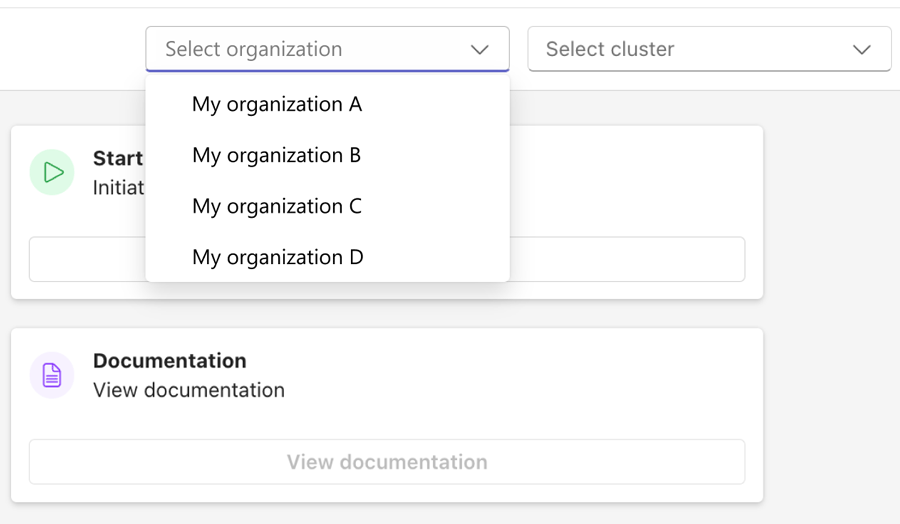Pick My organization C in dropdown
Screen dimensions: 900x524
[277, 206]
